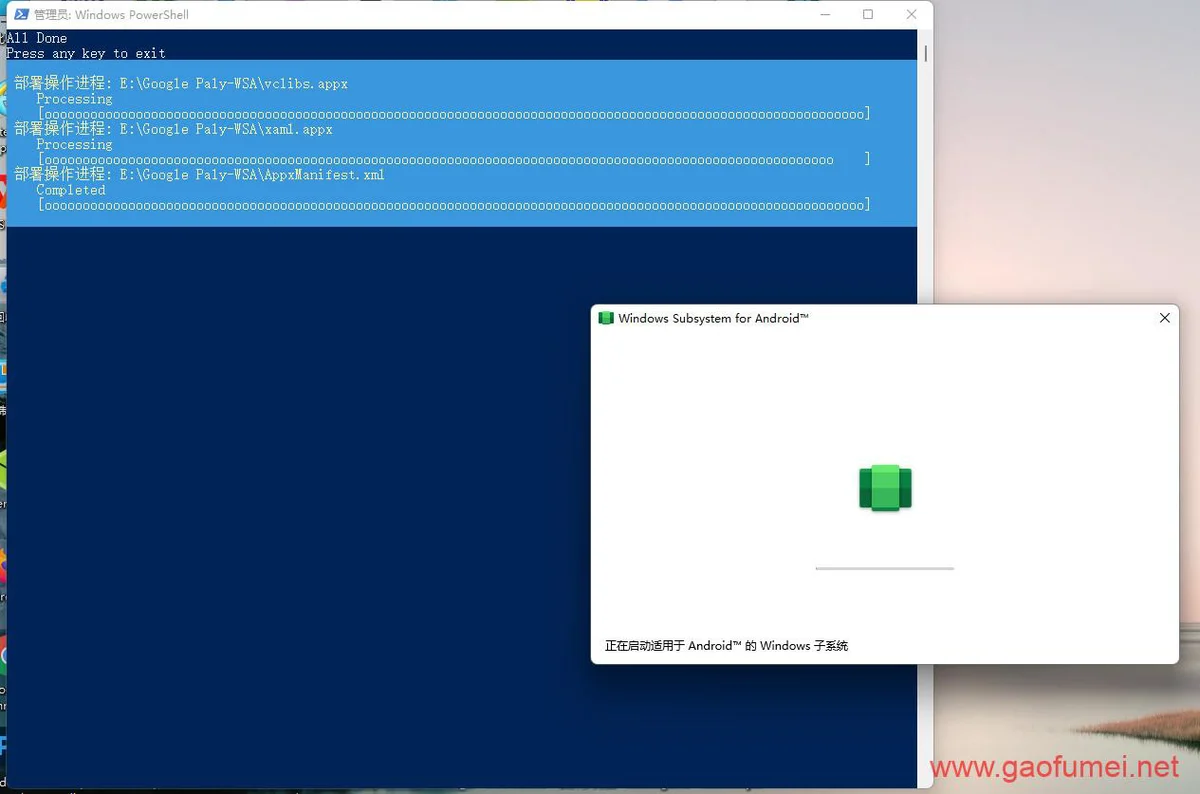Click the PowerShell vertical scrollbar thumb
Screen dimensions: 1200x794
coord(925,52)
